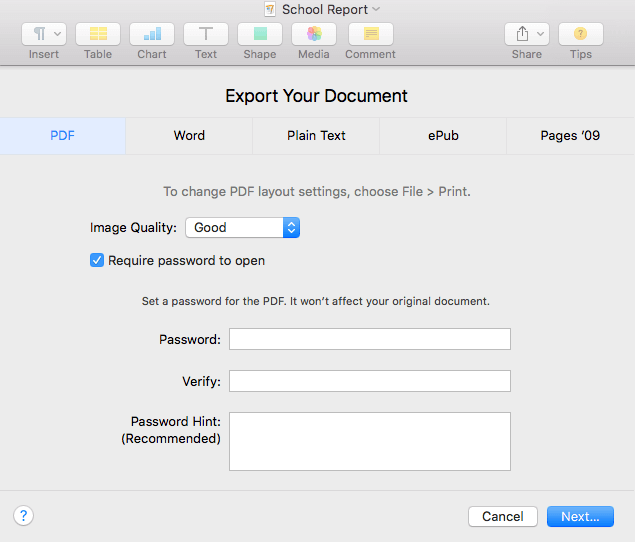Click in the Password Hint text area
The image size is (635, 542).
click(370, 442)
